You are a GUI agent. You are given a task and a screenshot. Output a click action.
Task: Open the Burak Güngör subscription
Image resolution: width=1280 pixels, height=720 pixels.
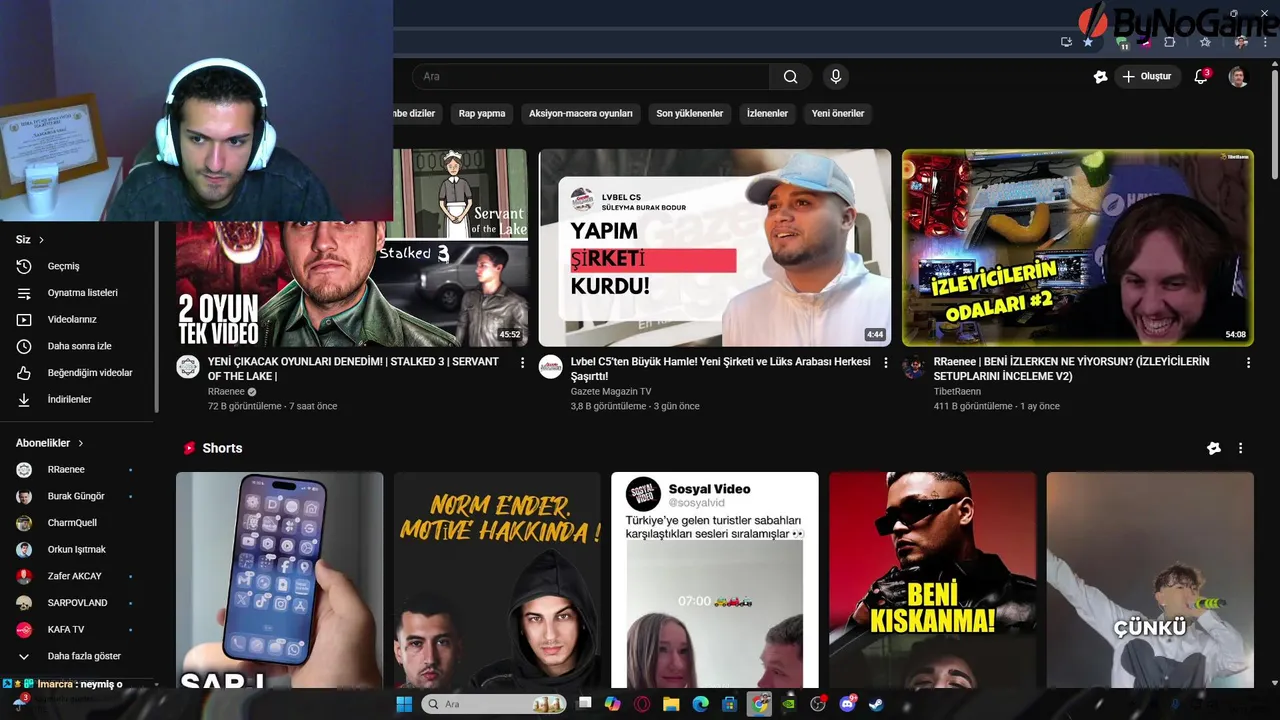78,496
